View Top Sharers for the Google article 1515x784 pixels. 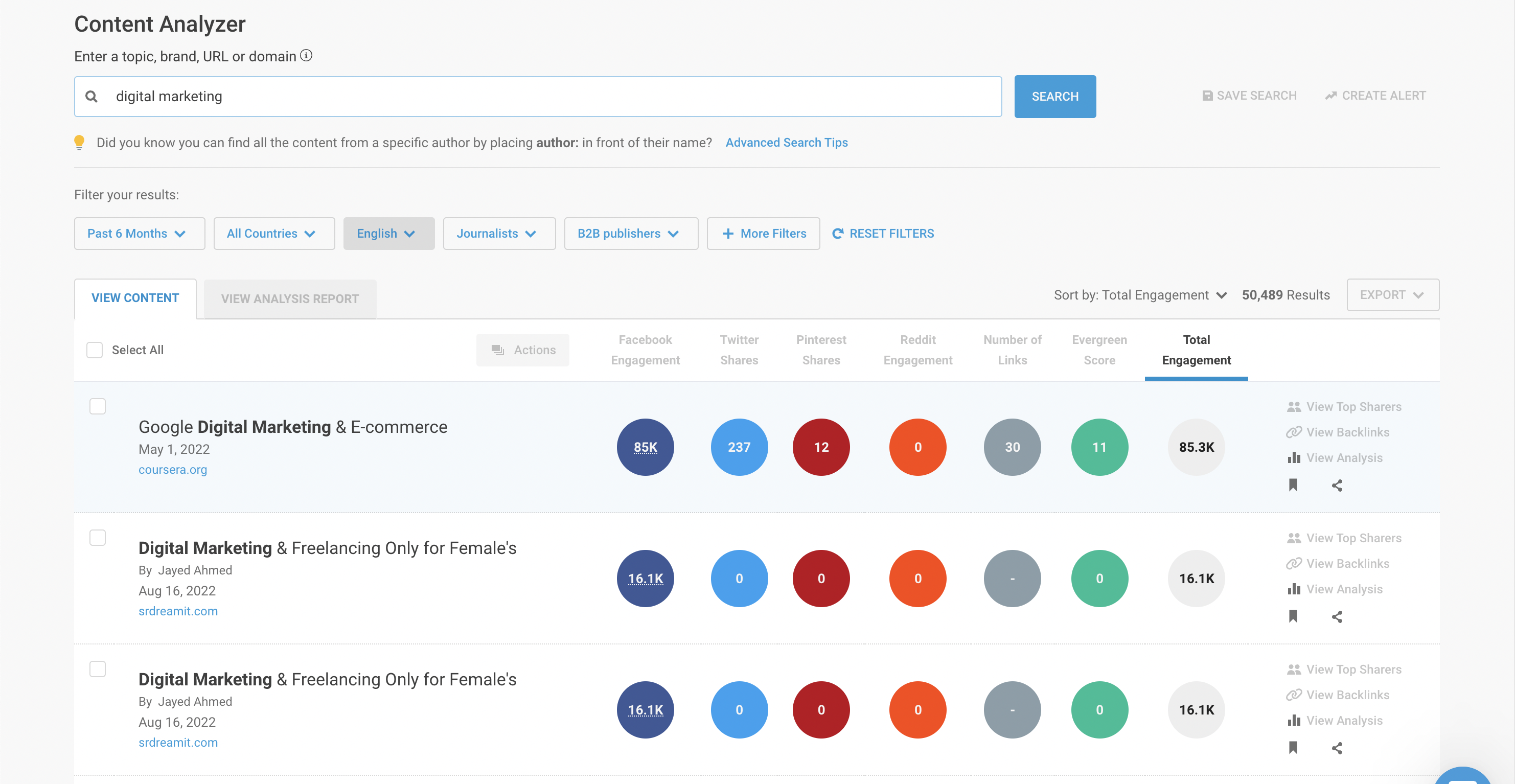1344,406
